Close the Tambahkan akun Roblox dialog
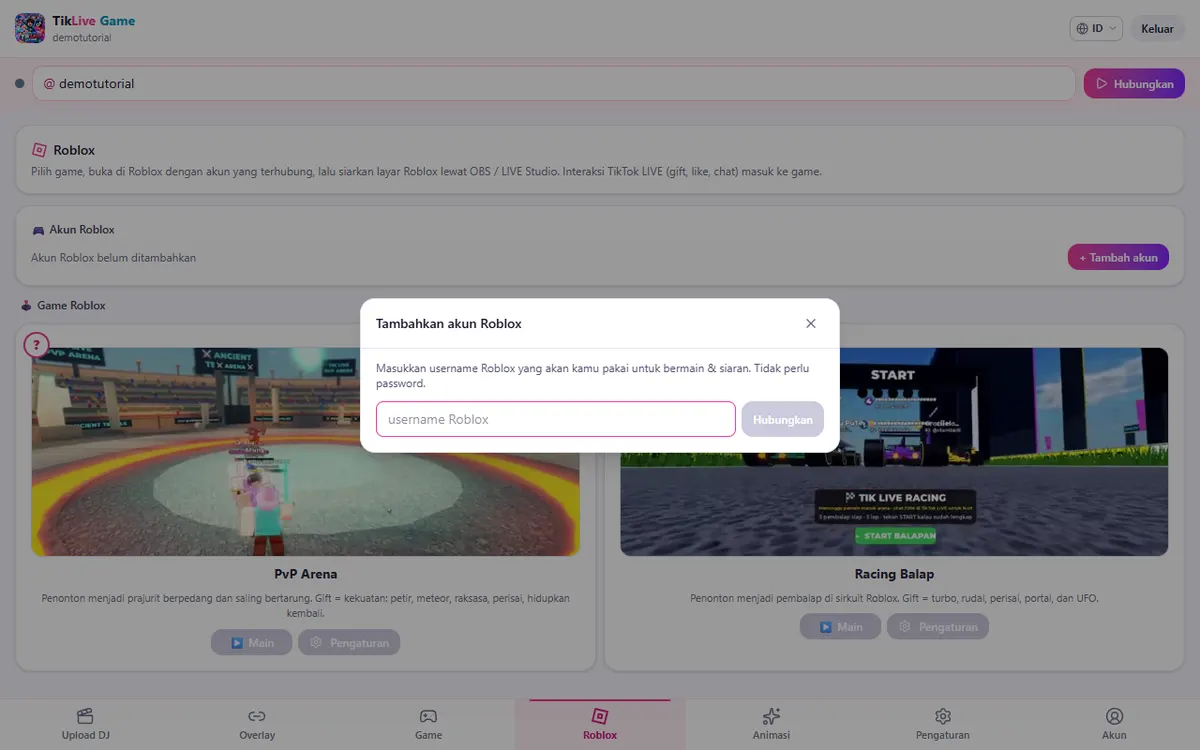The height and width of the screenshot is (750, 1200). (811, 323)
